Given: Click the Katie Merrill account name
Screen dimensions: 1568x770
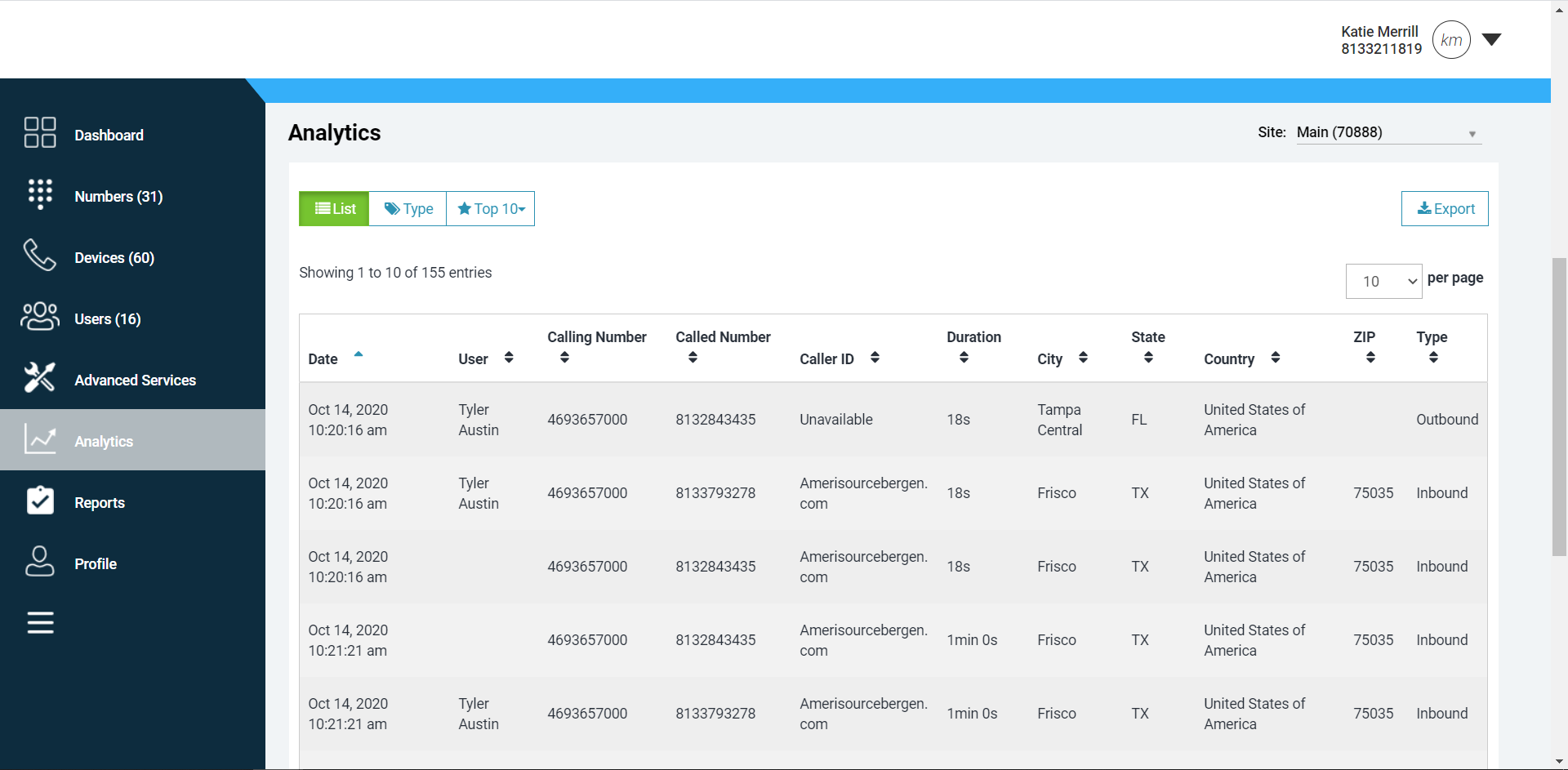Looking at the screenshot, I should click(x=1379, y=32).
